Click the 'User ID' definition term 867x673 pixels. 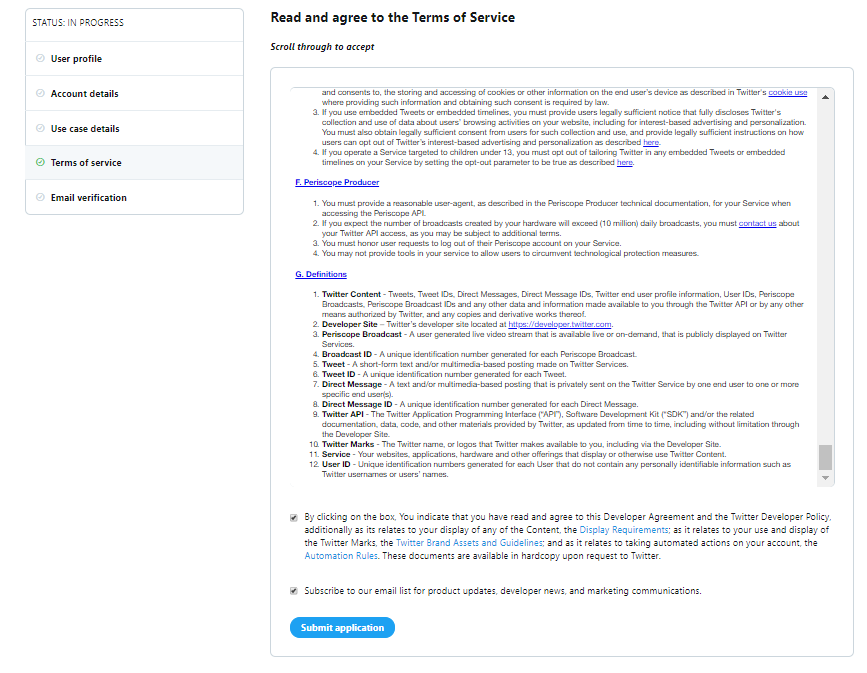(336, 465)
